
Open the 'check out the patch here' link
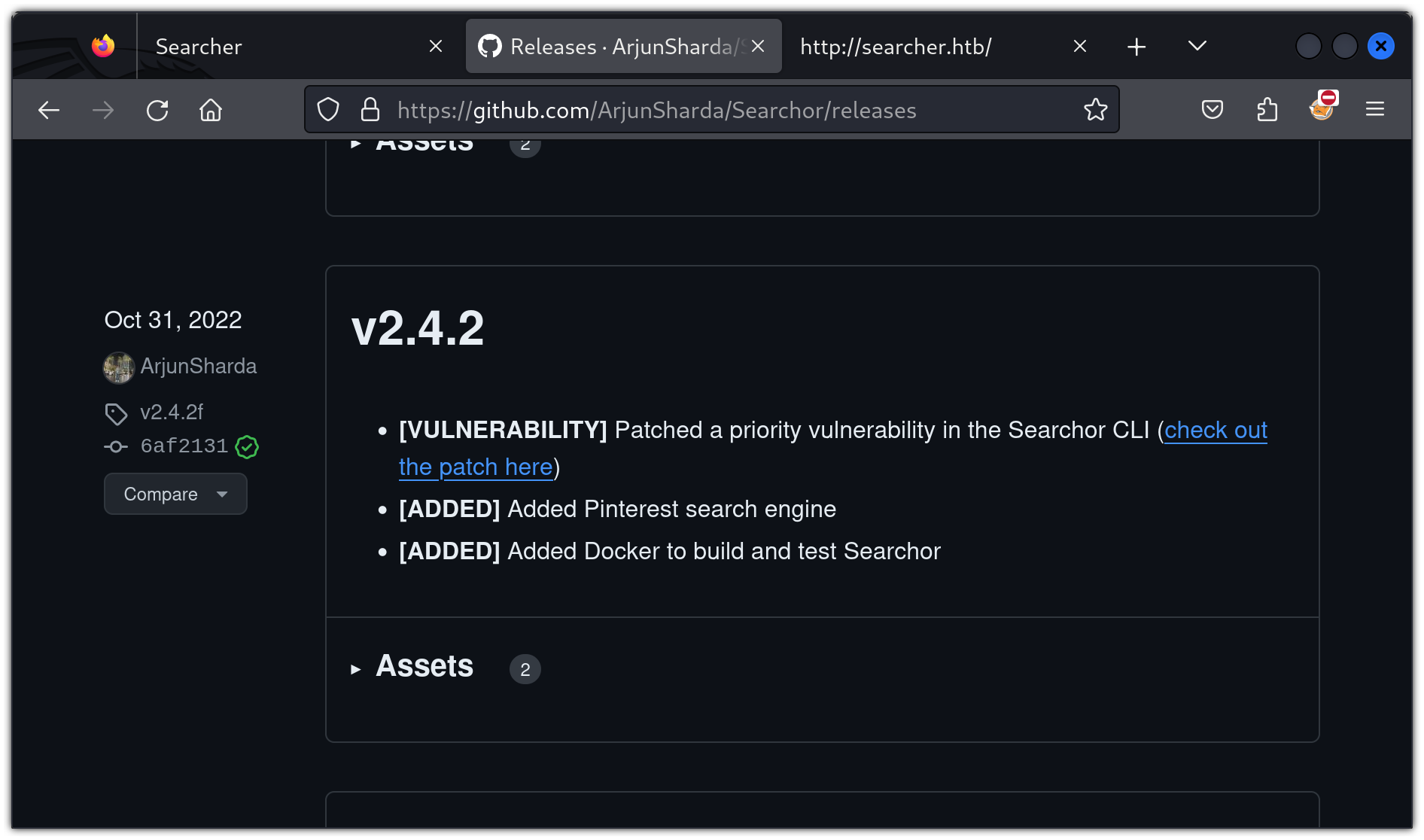1215,431
